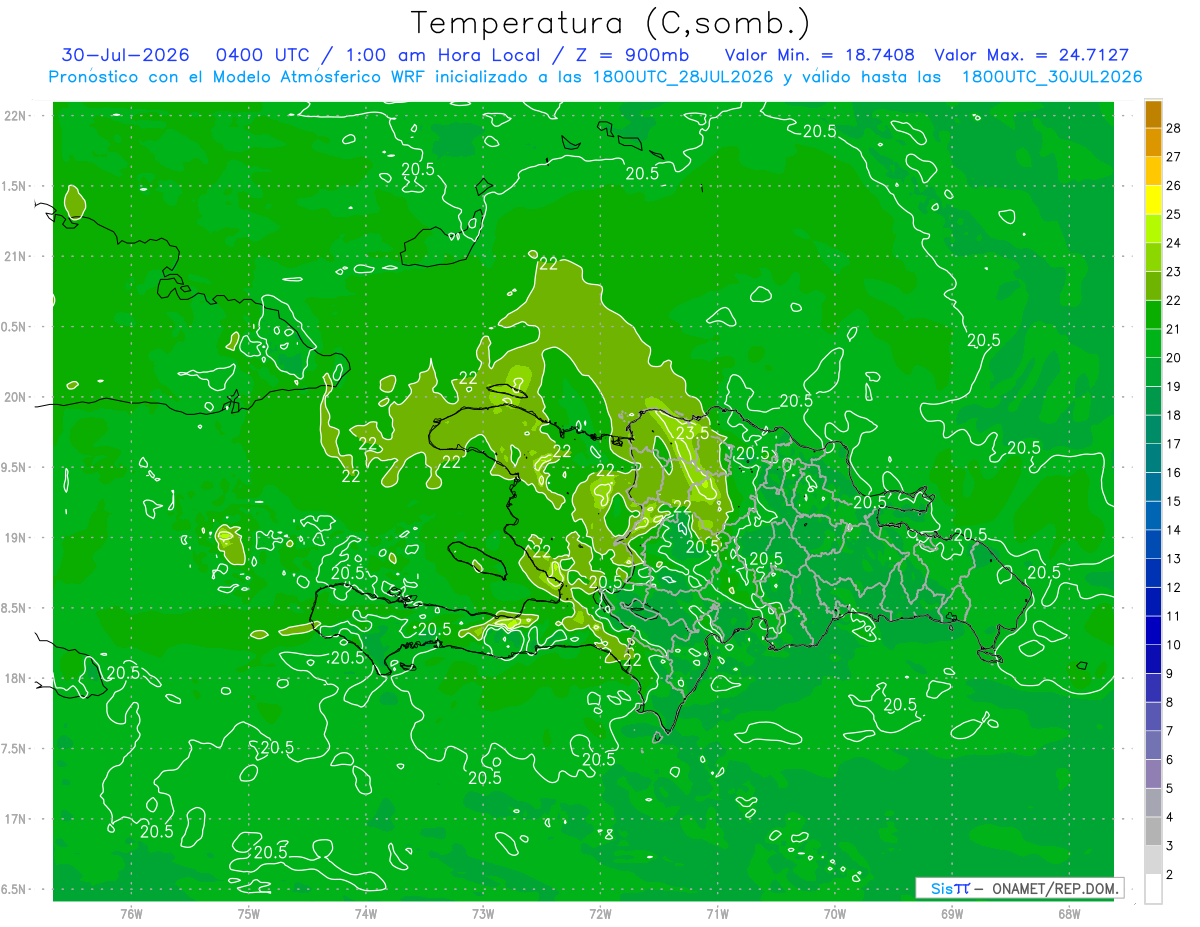Click the '23.5' contour label on the map

(x=692, y=433)
